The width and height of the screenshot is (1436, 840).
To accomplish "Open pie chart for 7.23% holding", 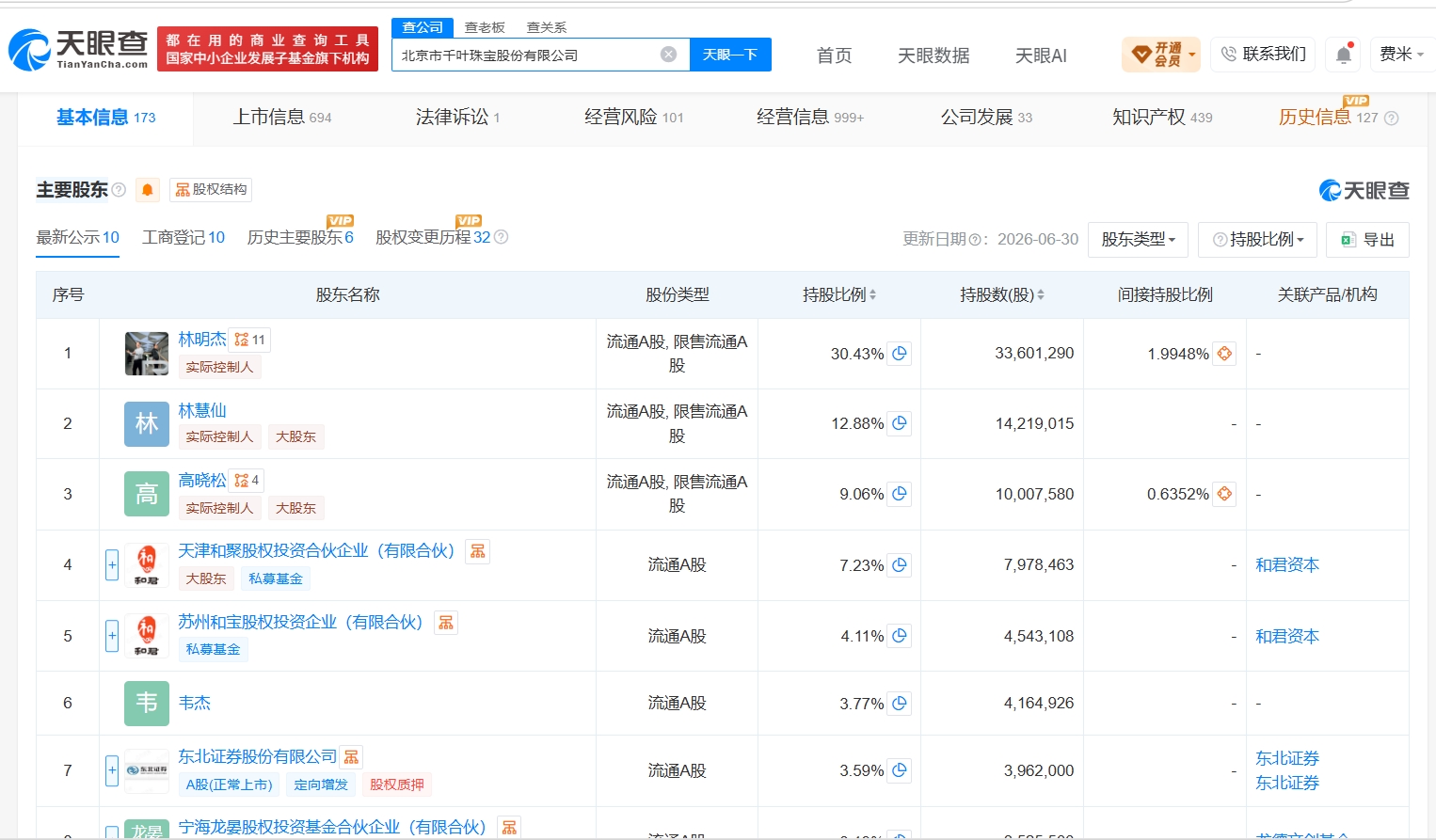I will 900,565.
